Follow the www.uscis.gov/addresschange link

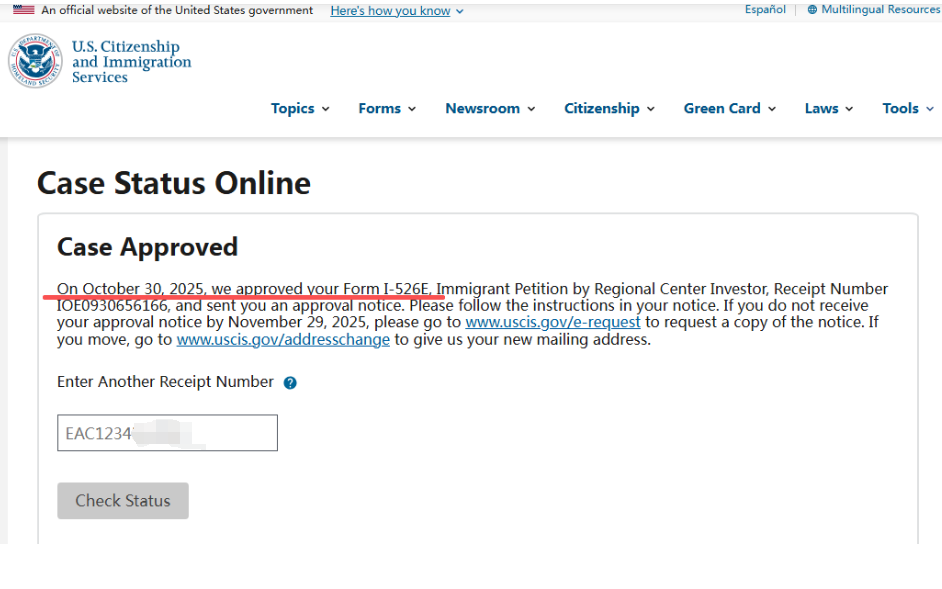[x=283, y=340]
